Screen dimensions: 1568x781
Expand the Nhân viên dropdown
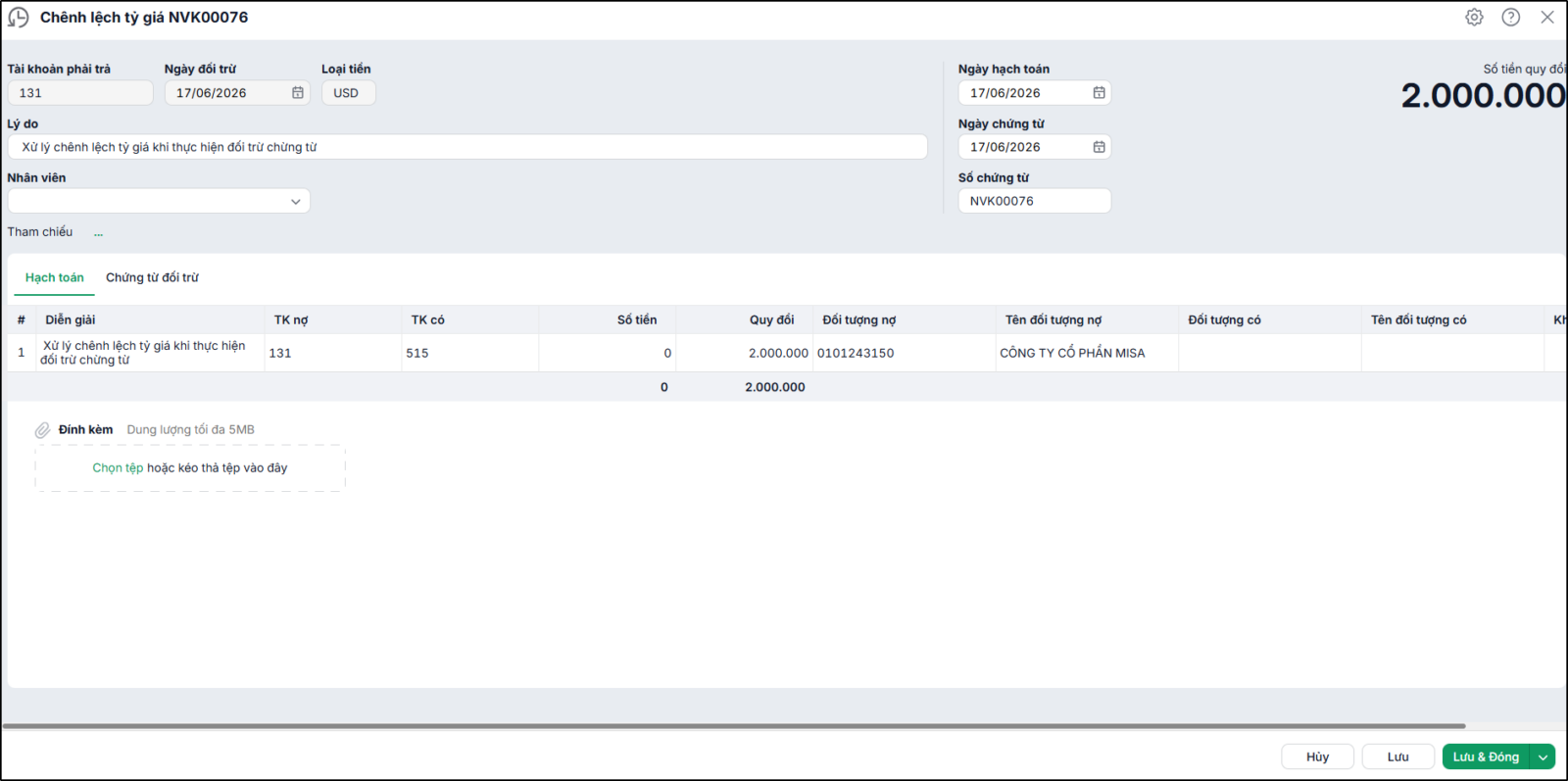click(295, 202)
